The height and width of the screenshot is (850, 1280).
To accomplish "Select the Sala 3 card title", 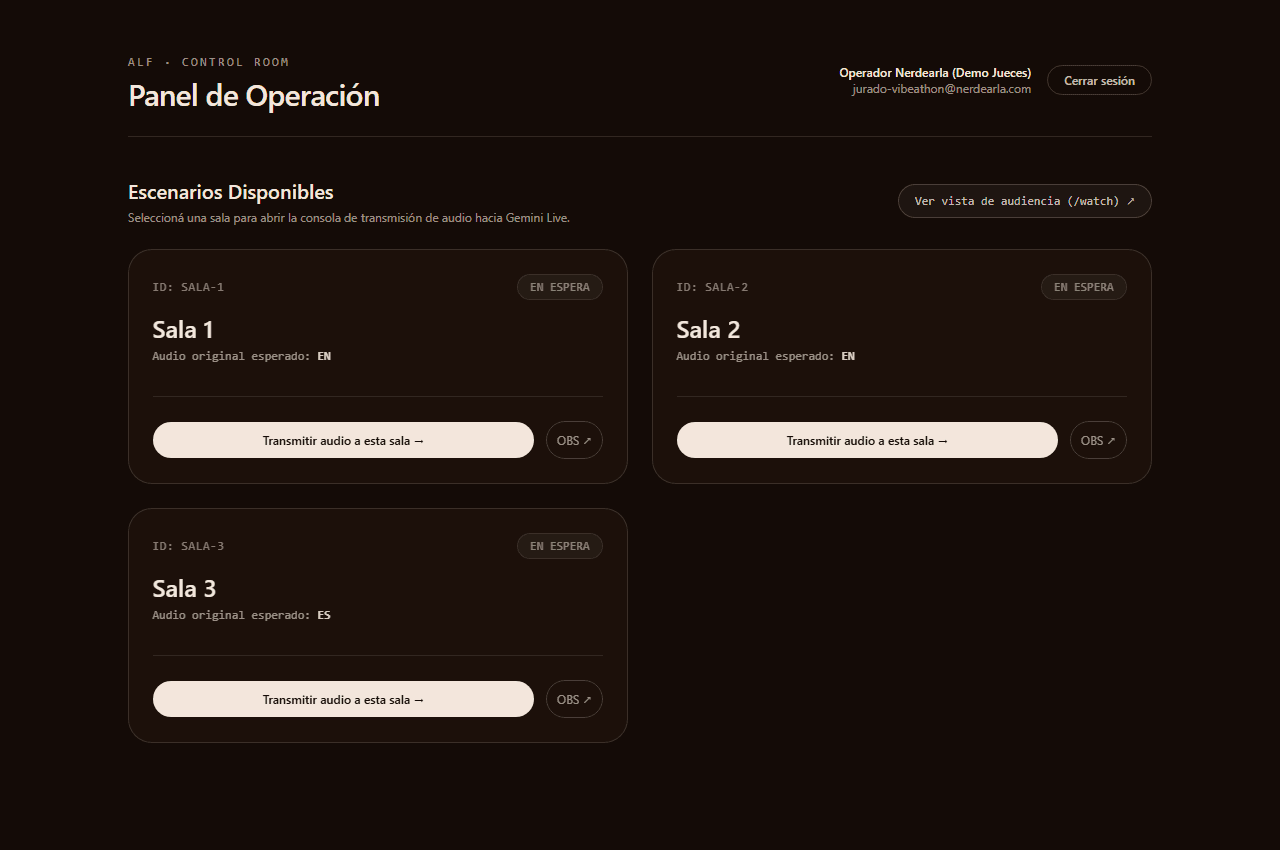I will point(184,589).
